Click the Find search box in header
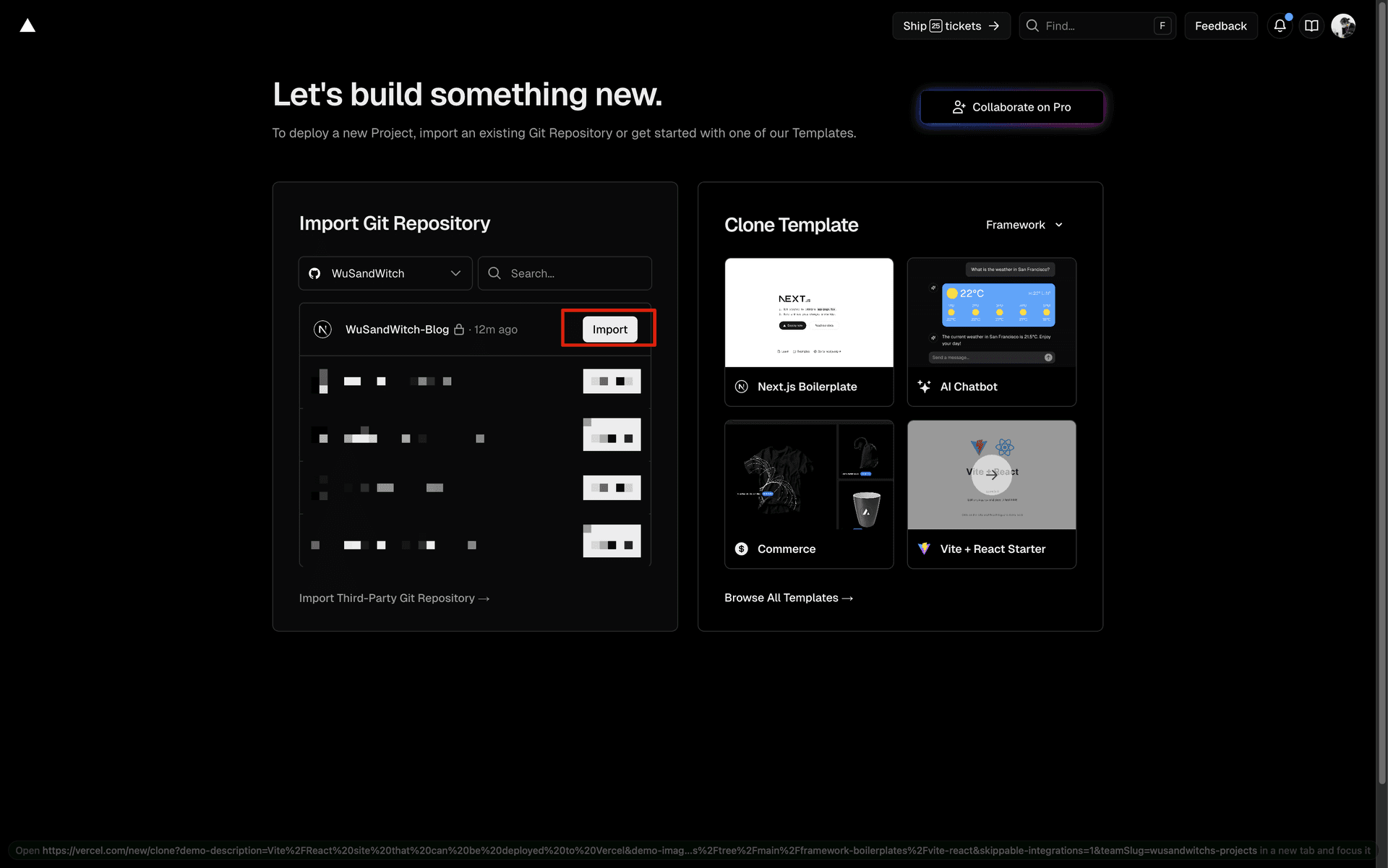1388x868 pixels. pos(1096,26)
